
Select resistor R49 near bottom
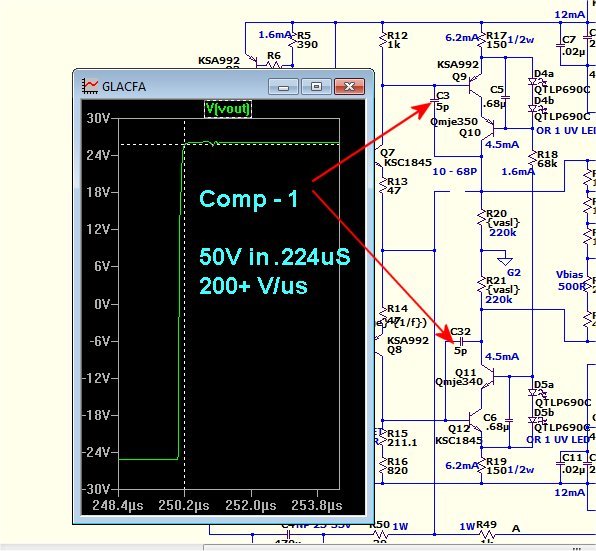point(487,535)
